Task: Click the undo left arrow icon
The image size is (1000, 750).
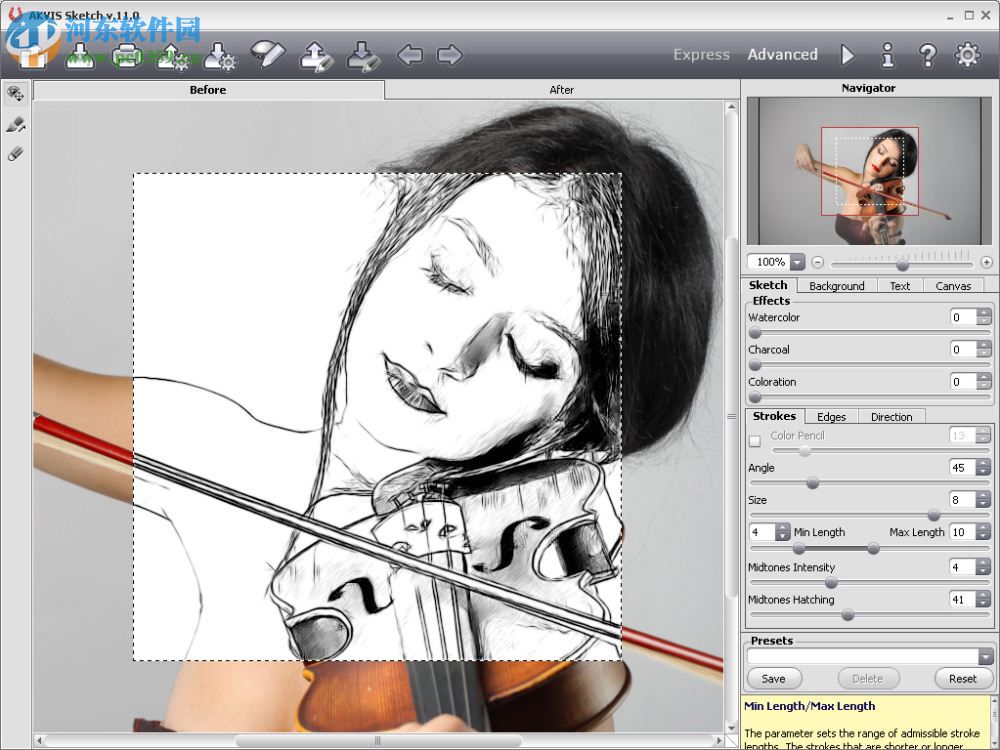Action: [x=410, y=55]
